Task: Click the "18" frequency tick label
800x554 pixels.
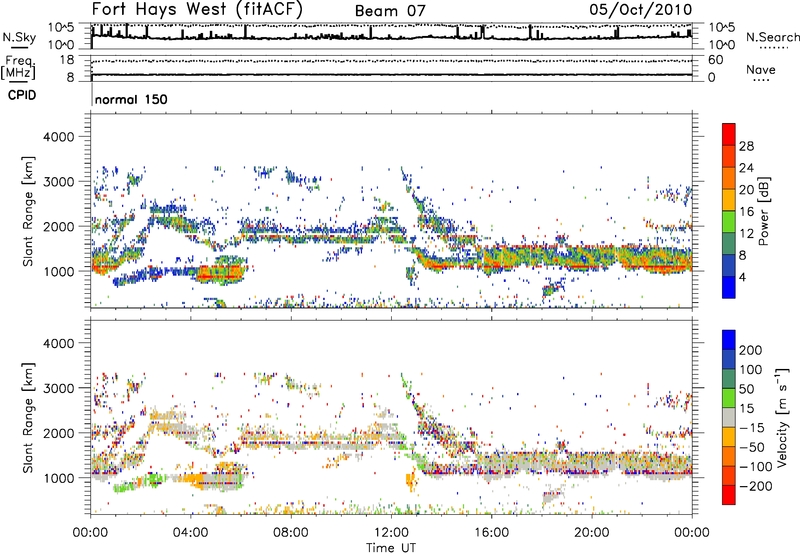Action: tap(66, 60)
